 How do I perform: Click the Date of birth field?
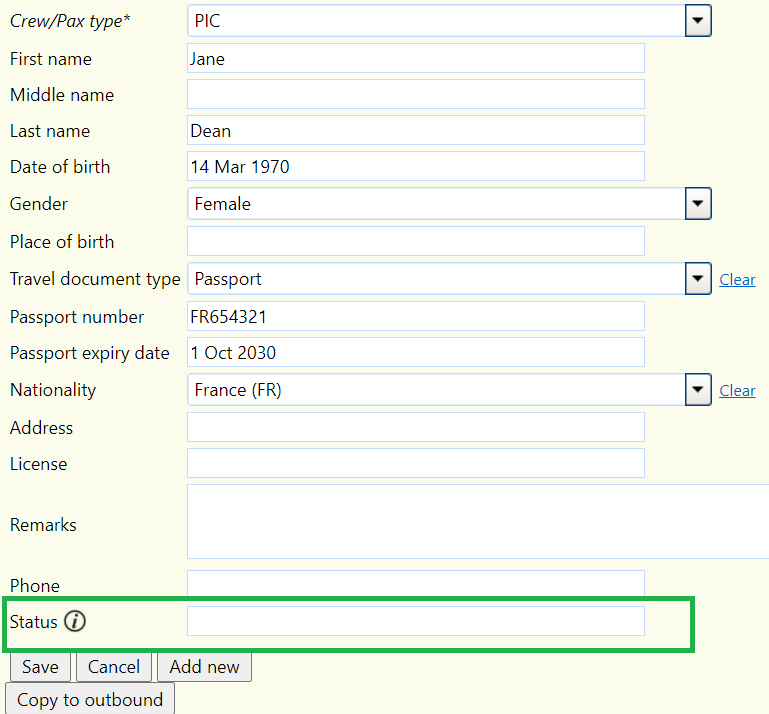tap(416, 166)
